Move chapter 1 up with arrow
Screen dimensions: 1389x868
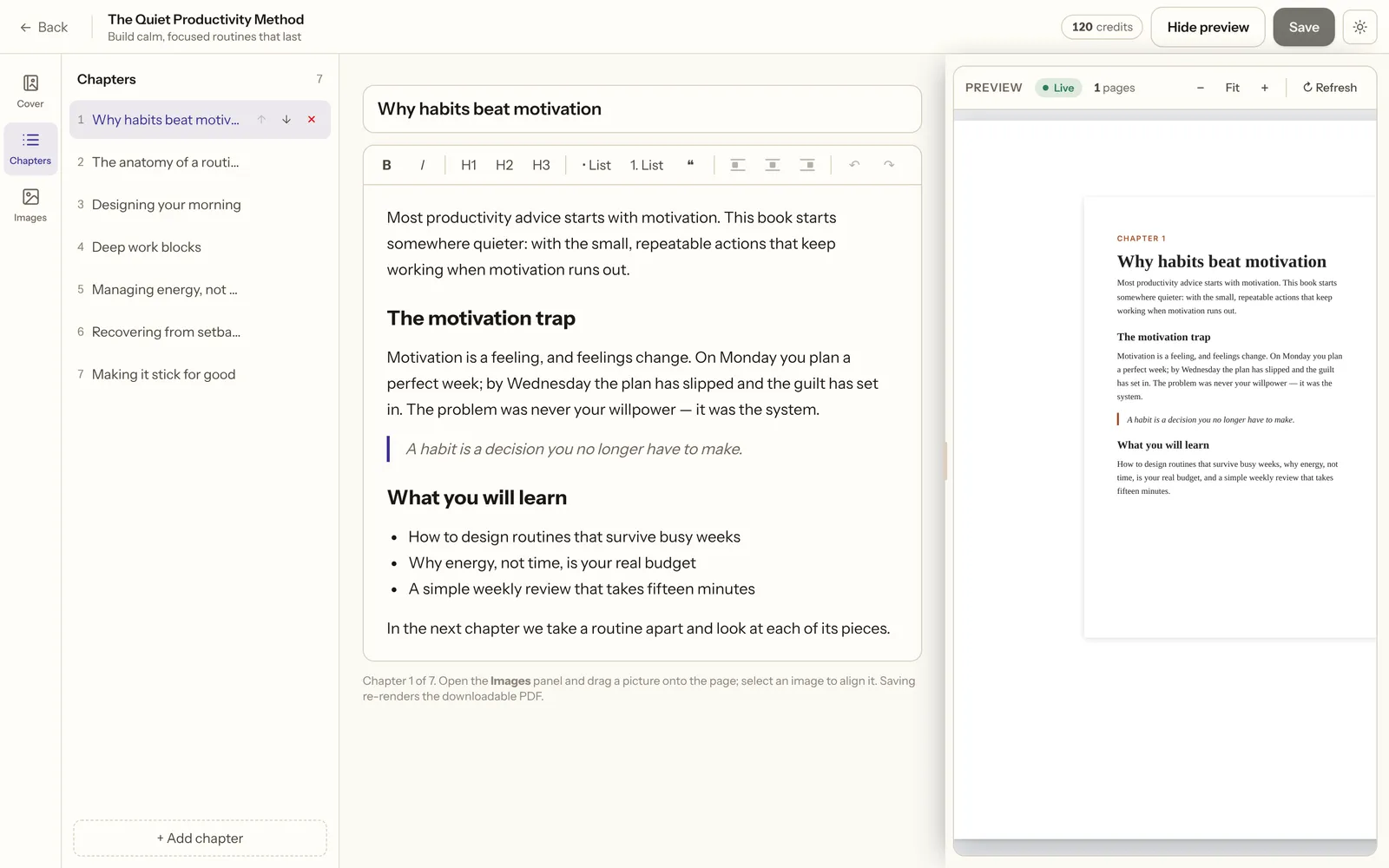tap(261, 120)
